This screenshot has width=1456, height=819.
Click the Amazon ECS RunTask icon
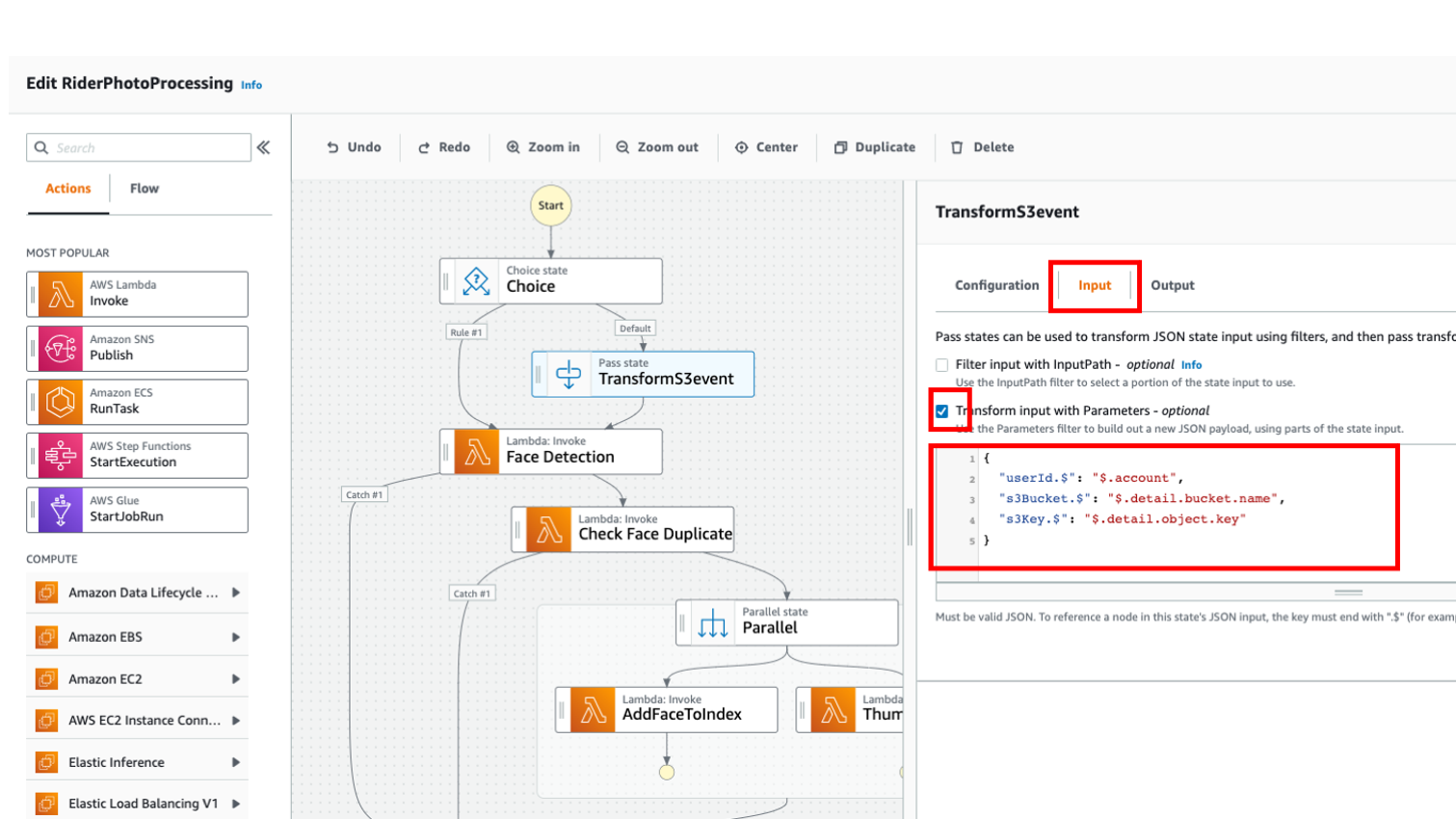pos(61,402)
